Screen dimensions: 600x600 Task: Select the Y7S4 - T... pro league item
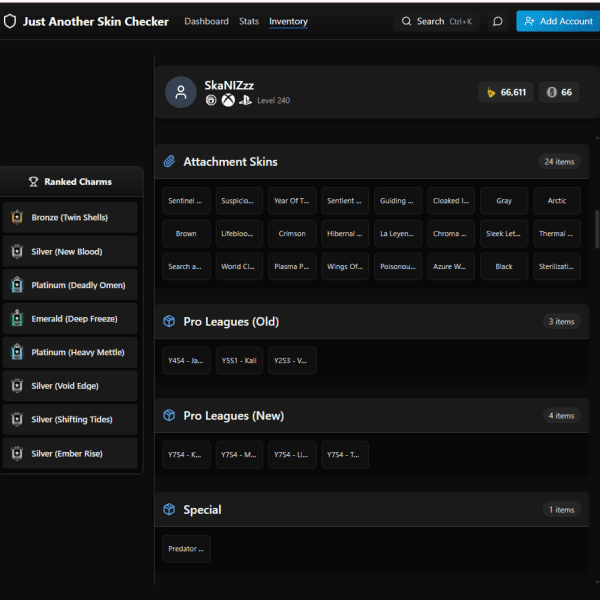point(345,455)
